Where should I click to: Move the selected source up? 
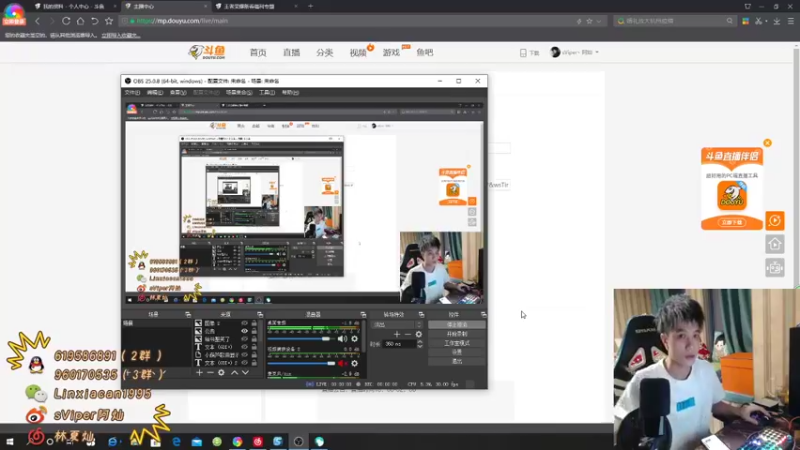point(234,372)
